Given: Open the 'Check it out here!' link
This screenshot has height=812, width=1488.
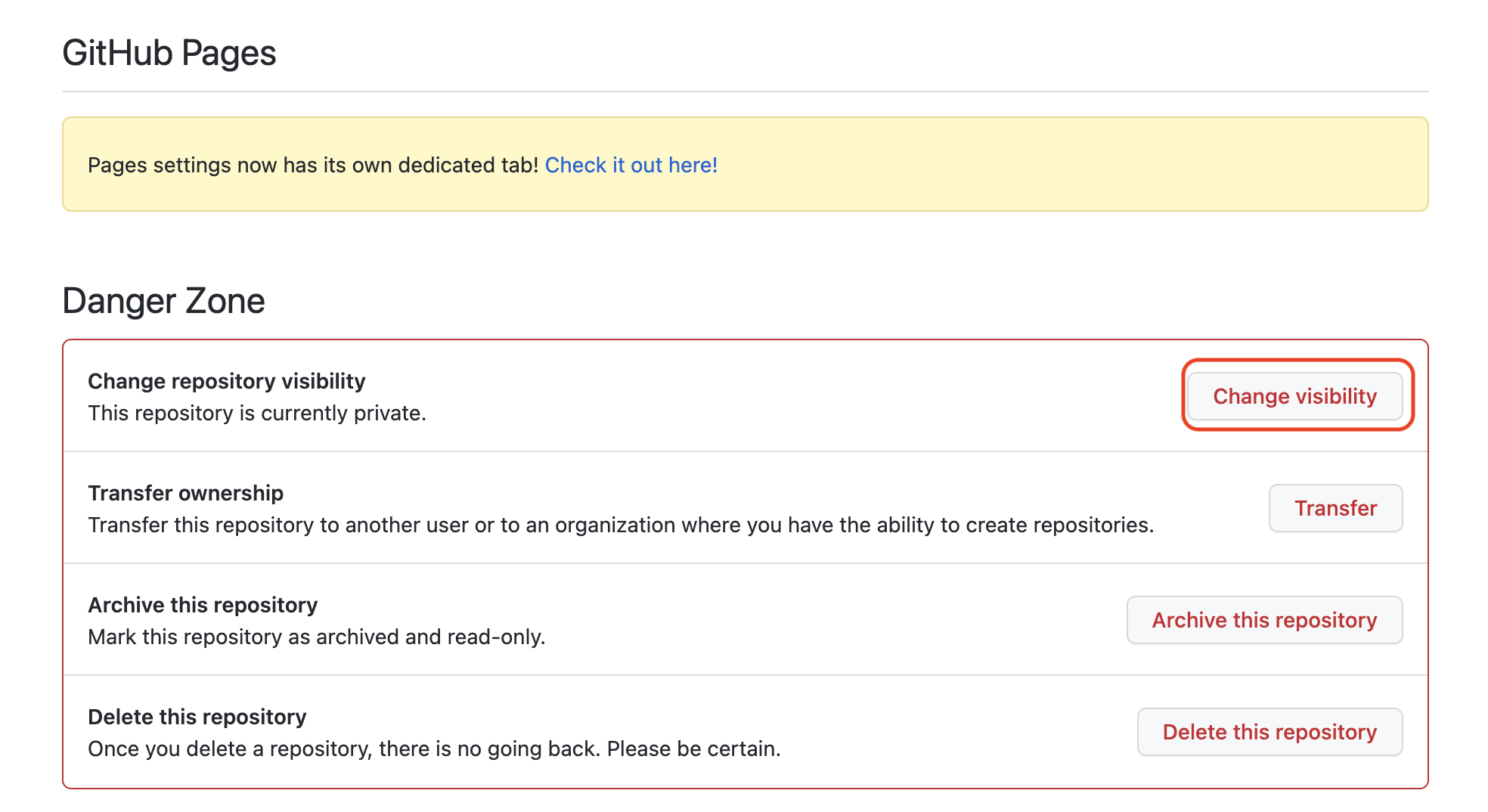Looking at the screenshot, I should tap(631, 165).
